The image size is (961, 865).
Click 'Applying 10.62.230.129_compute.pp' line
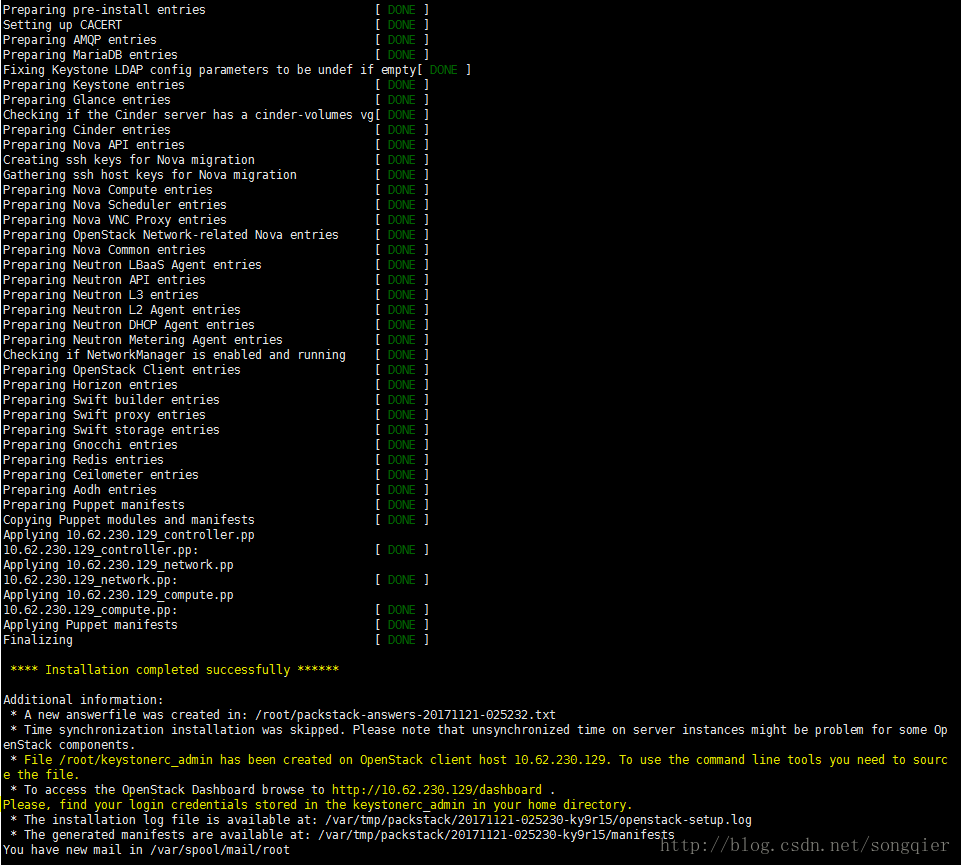[118, 596]
